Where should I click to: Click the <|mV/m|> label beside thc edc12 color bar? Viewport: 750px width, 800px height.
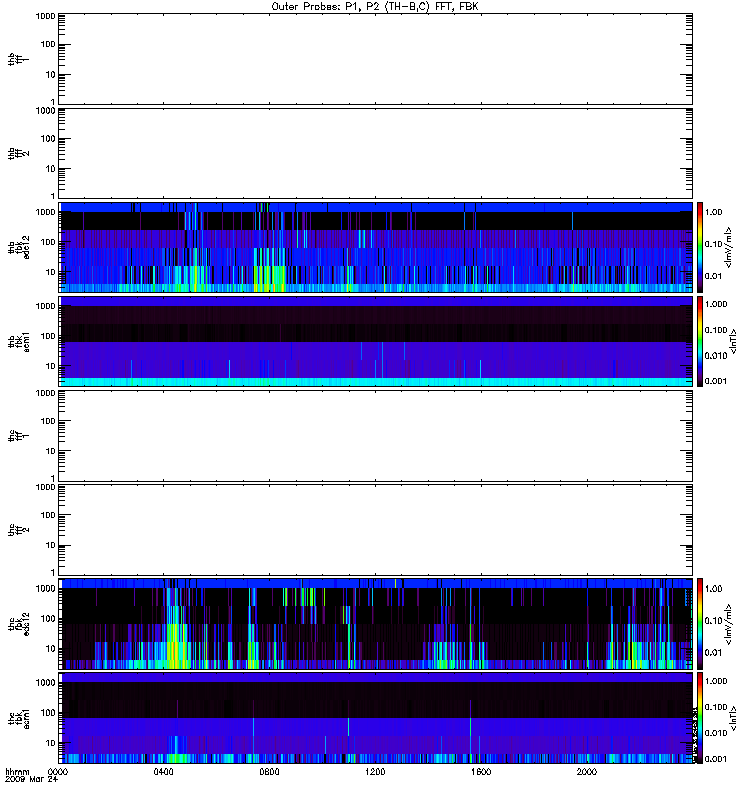click(x=729, y=624)
